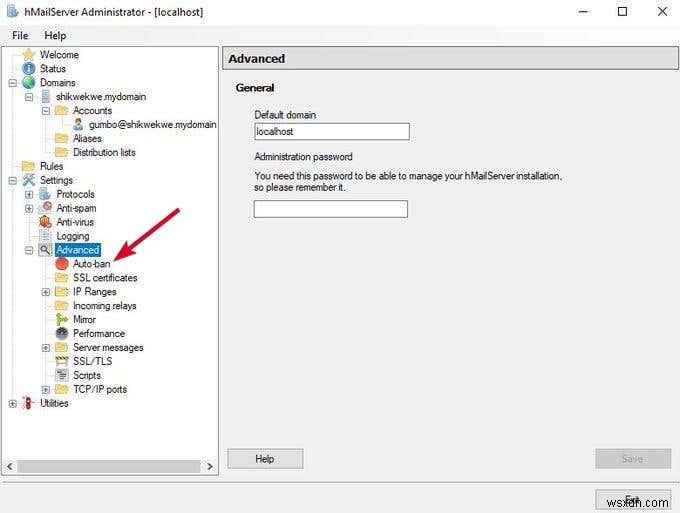Select the Anti-virus tree item
Image resolution: width=680 pixels, height=513 pixels.
pyautogui.click(x=75, y=222)
